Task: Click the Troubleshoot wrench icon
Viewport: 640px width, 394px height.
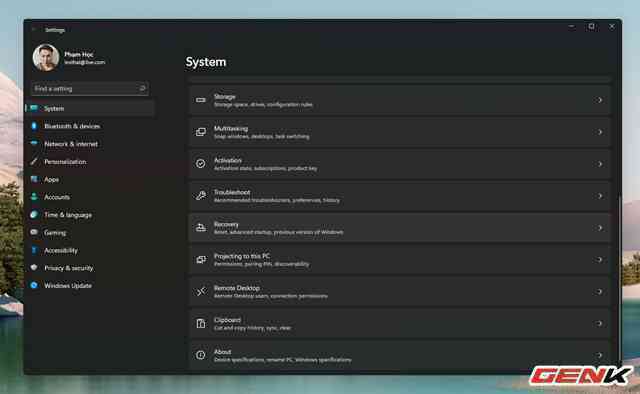Action: [x=200, y=196]
